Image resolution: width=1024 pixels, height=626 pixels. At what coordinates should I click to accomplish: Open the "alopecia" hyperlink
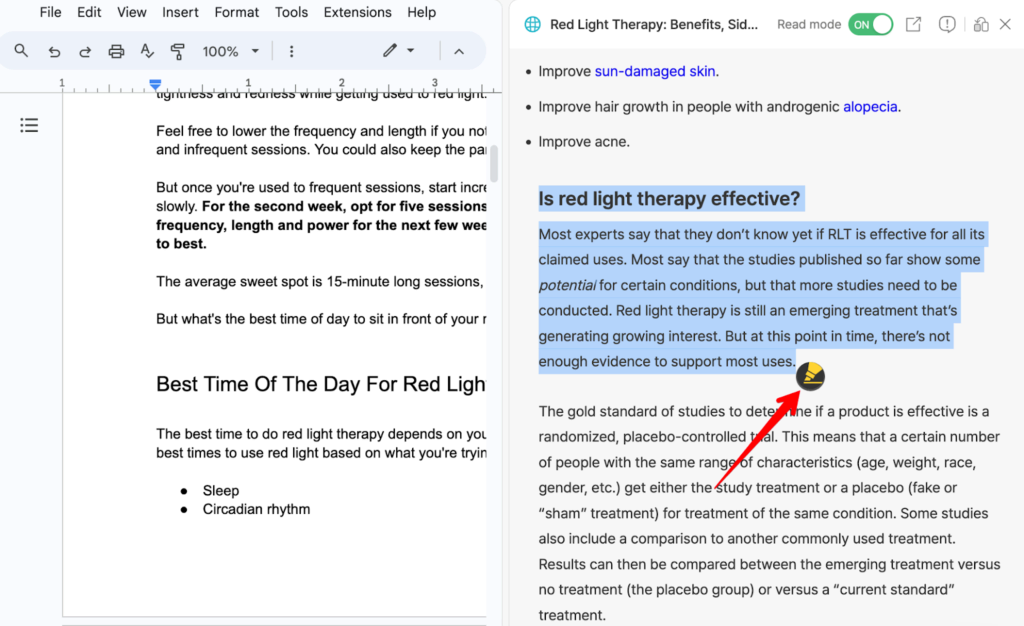click(x=870, y=106)
